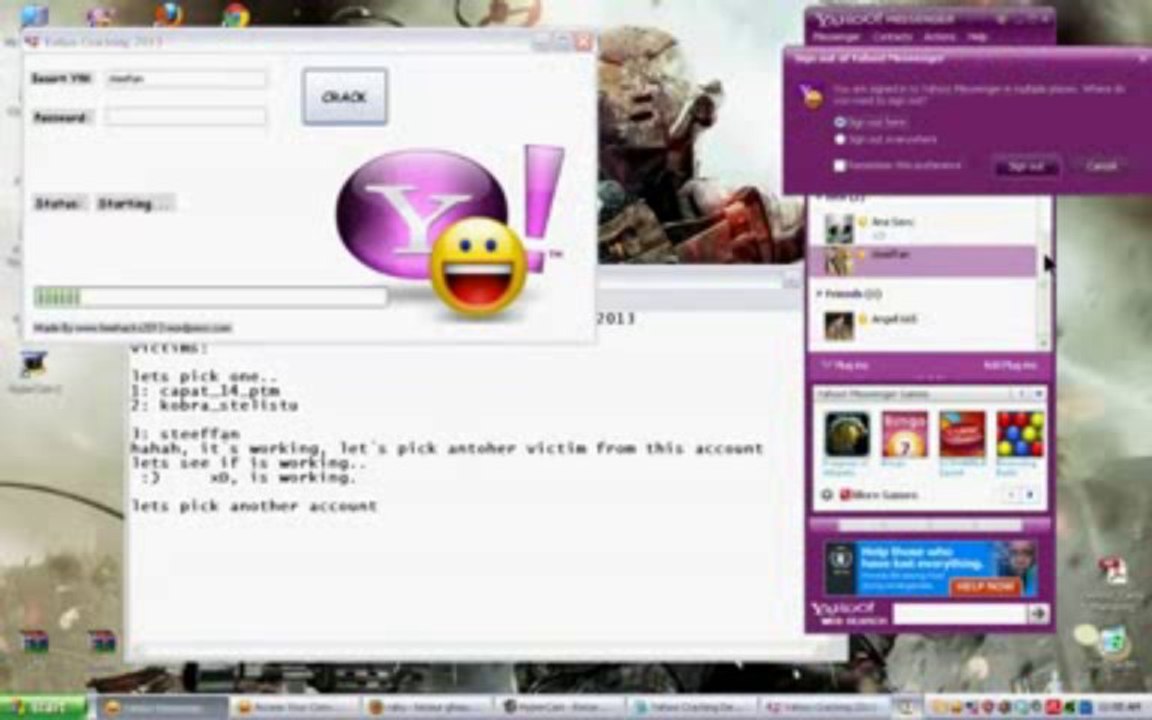Click Cancel in the sign out dialog
The height and width of the screenshot is (720, 1152).
click(x=1101, y=166)
